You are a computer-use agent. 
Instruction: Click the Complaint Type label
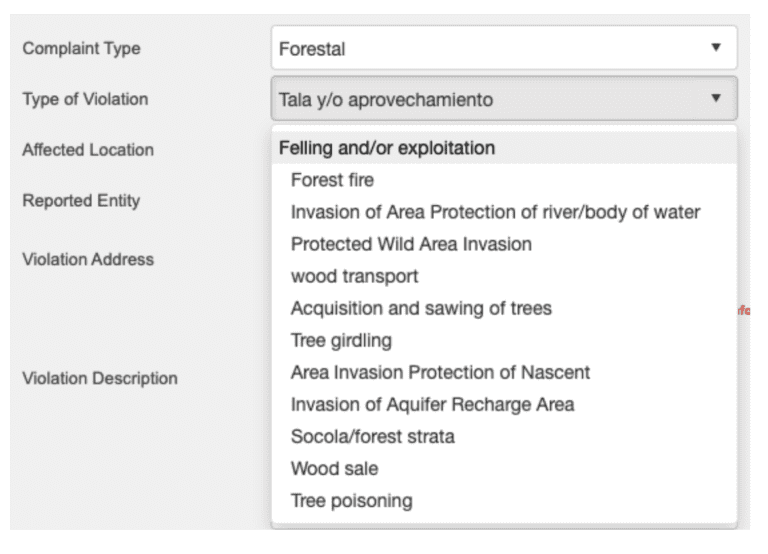[x=82, y=48]
